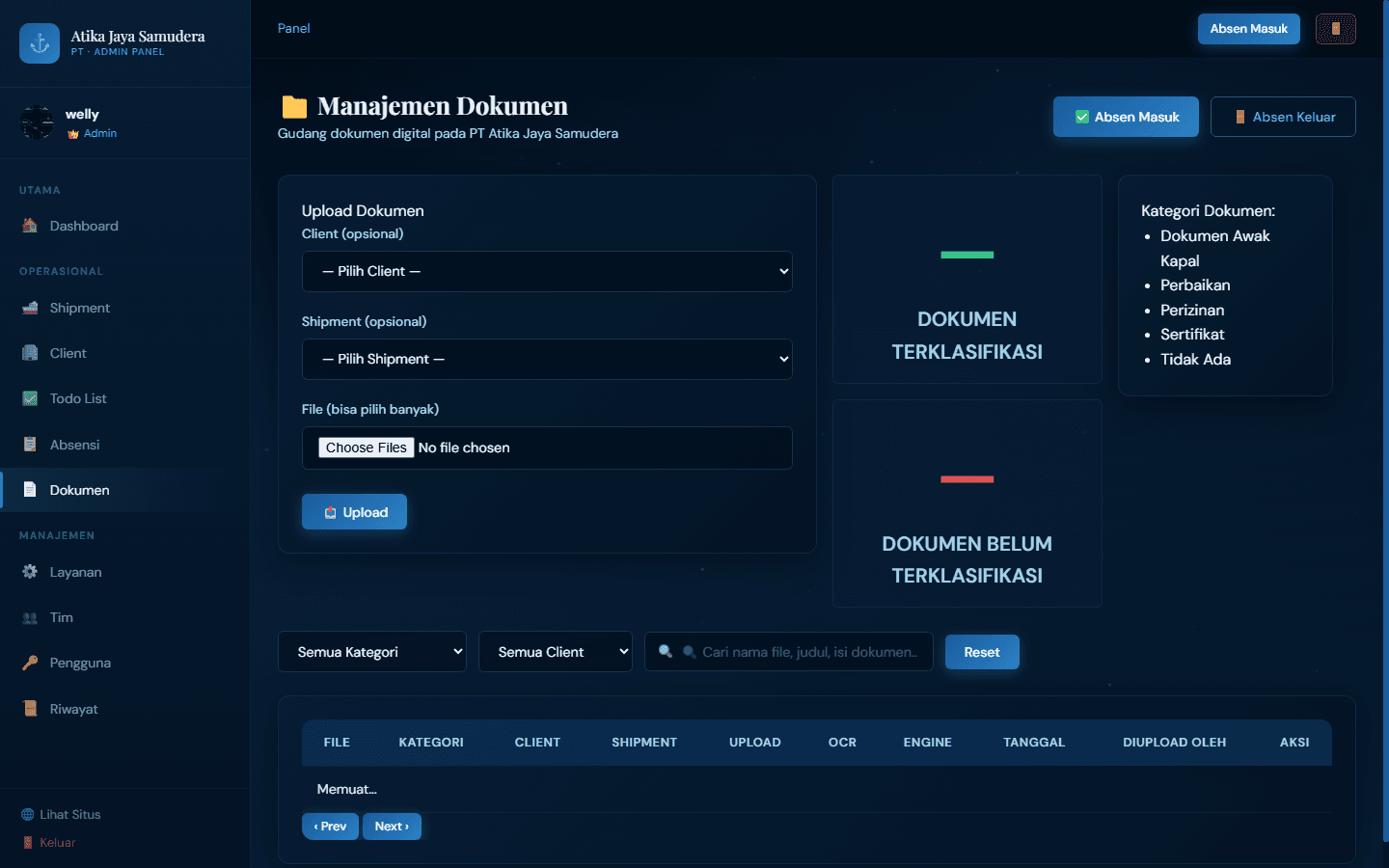Click the door icon button in top bar
1389x868 pixels.
(1336, 29)
